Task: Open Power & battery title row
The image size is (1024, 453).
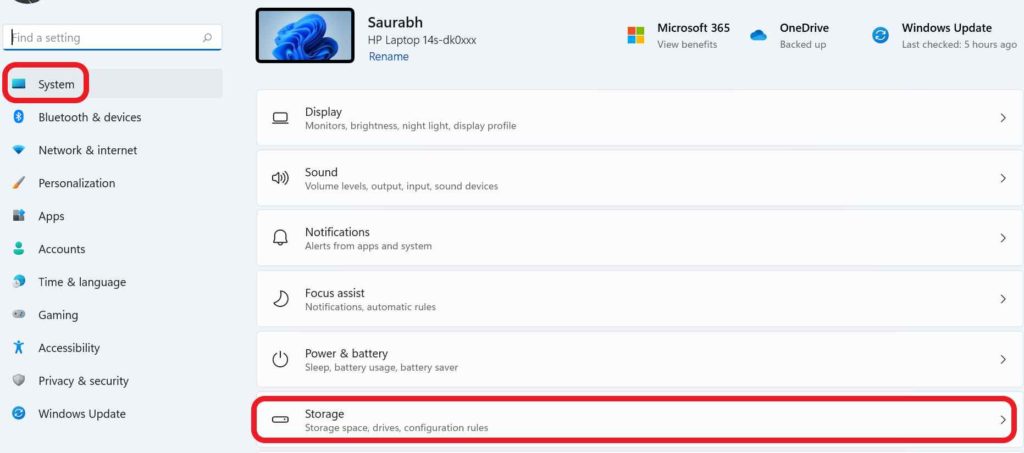Action: [x=640, y=359]
